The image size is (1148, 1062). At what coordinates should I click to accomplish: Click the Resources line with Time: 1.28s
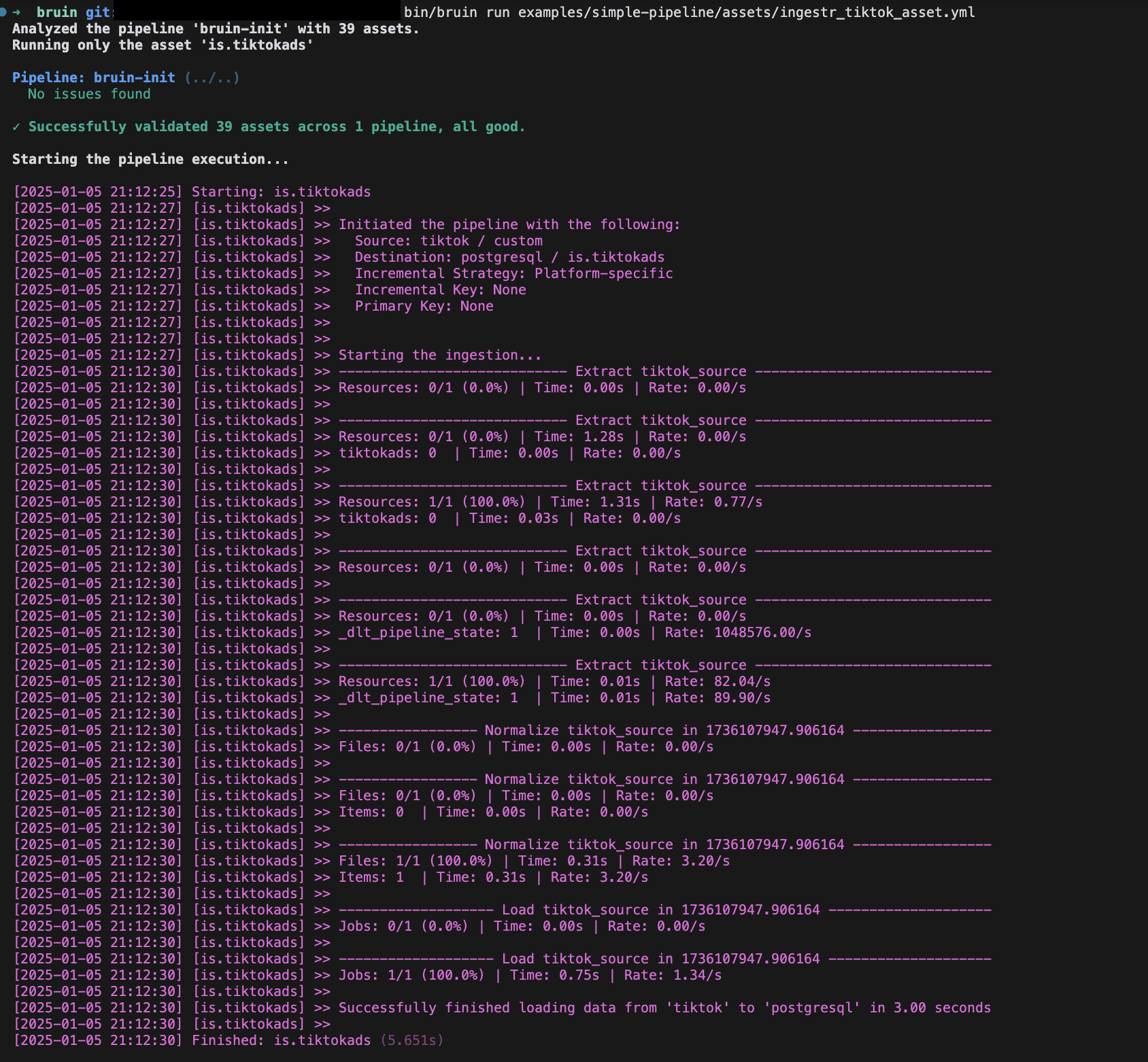[542, 436]
